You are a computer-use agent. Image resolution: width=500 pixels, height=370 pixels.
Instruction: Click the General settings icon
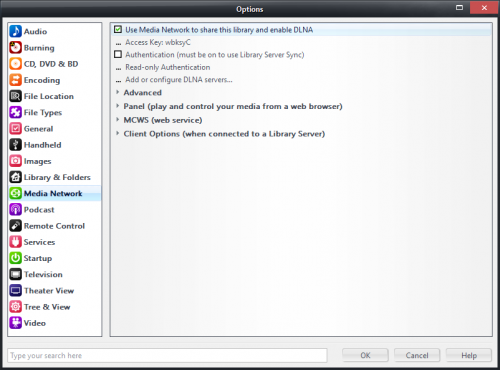[16, 128]
